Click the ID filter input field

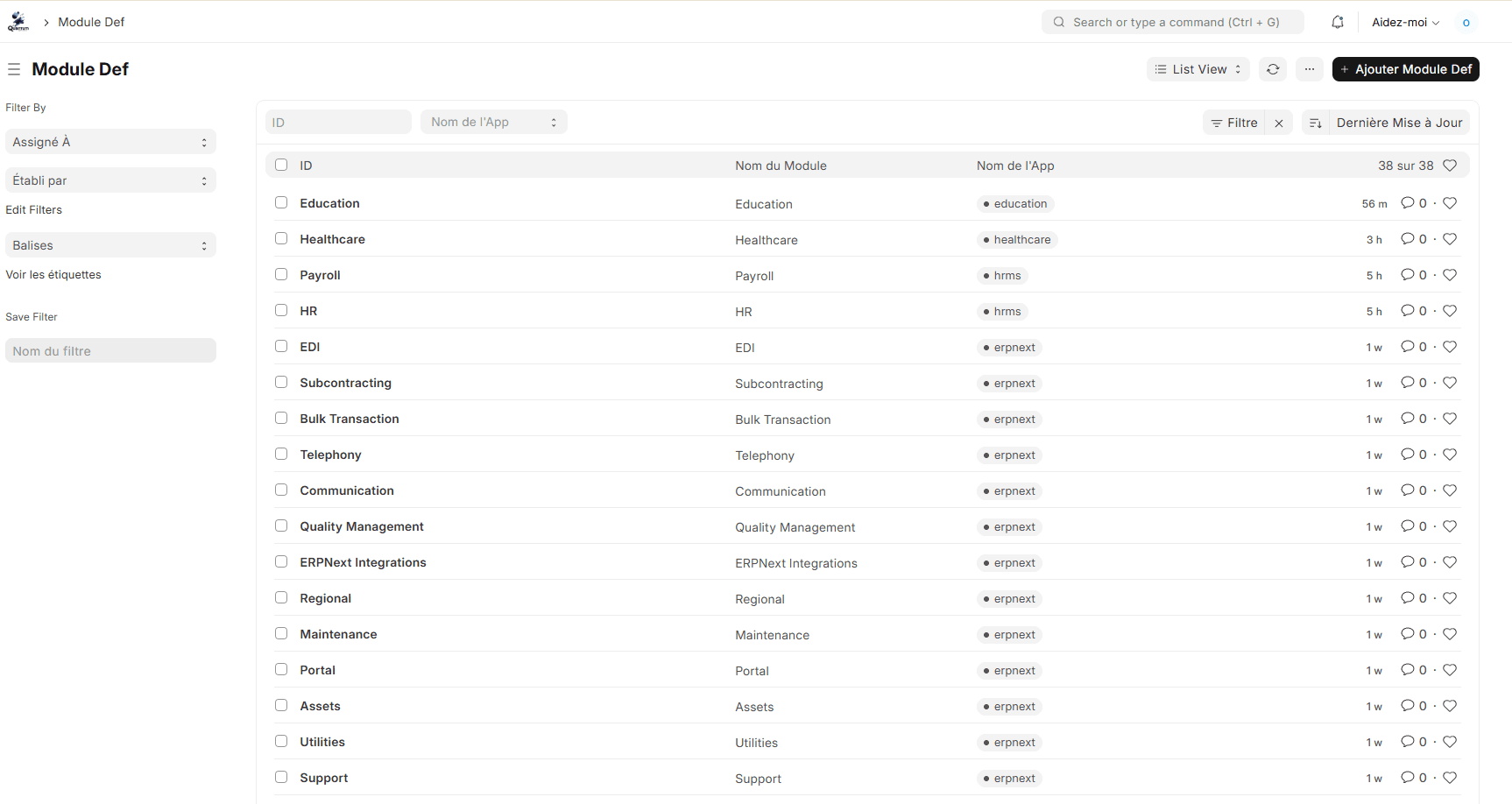(x=338, y=122)
